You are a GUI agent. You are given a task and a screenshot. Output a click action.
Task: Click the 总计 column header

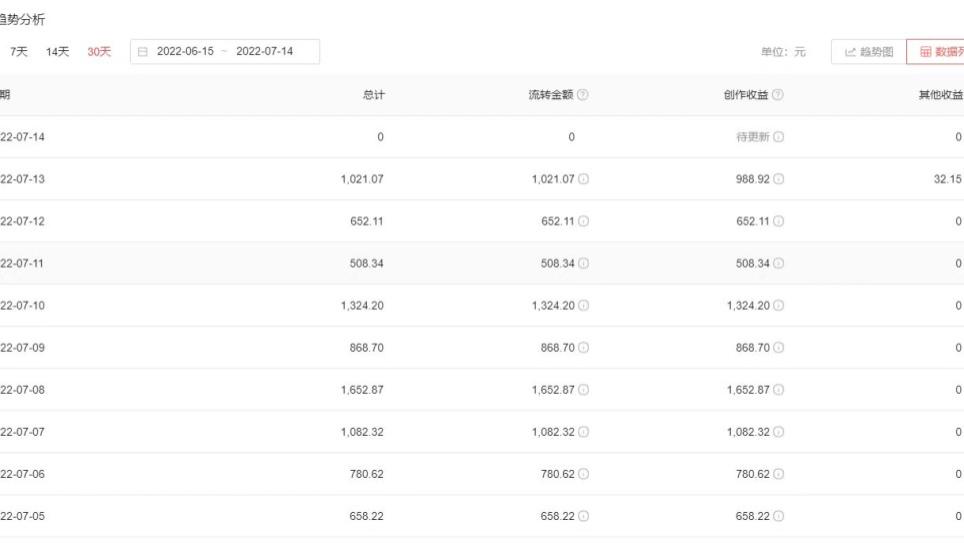(373, 95)
